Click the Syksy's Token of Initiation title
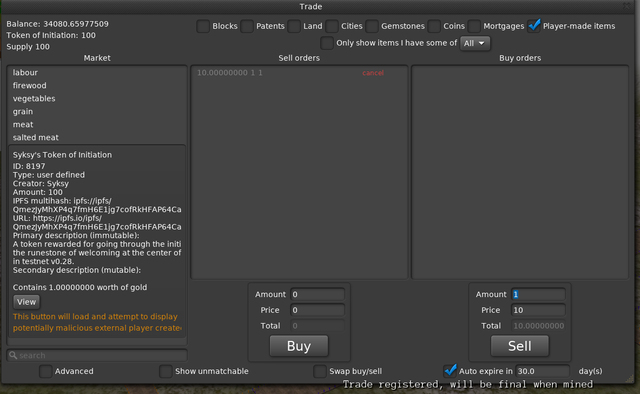 [62, 155]
